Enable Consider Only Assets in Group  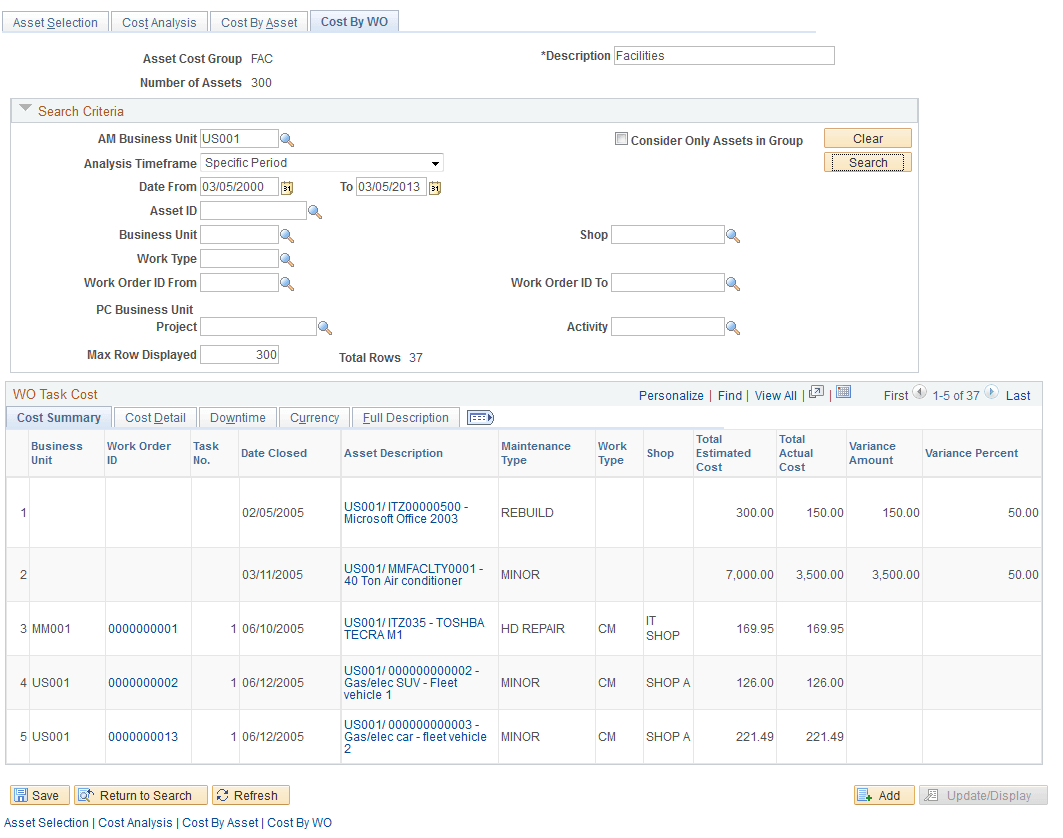point(621,140)
